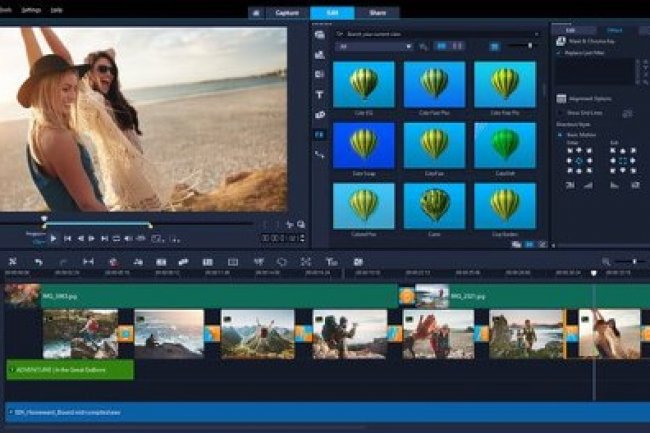Click the Record/Capture icon in timeline toolbar
This screenshot has width=650, height=433.
(x=113, y=262)
